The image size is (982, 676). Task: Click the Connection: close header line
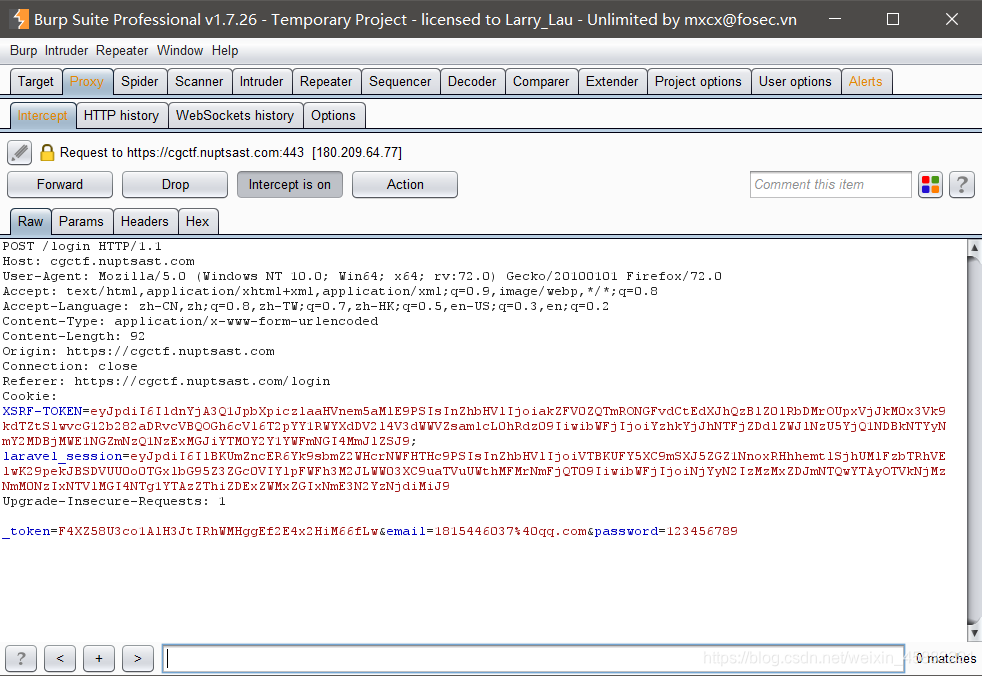[70, 367]
